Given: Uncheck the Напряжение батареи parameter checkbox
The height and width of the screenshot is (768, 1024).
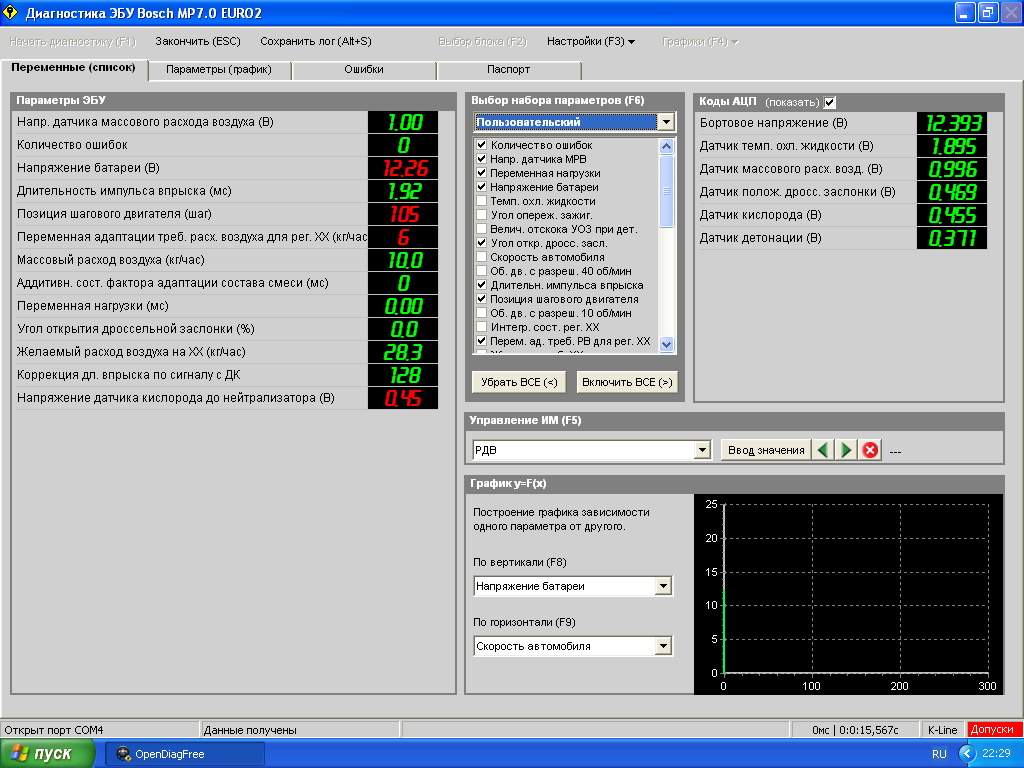Looking at the screenshot, I should click(x=482, y=187).
